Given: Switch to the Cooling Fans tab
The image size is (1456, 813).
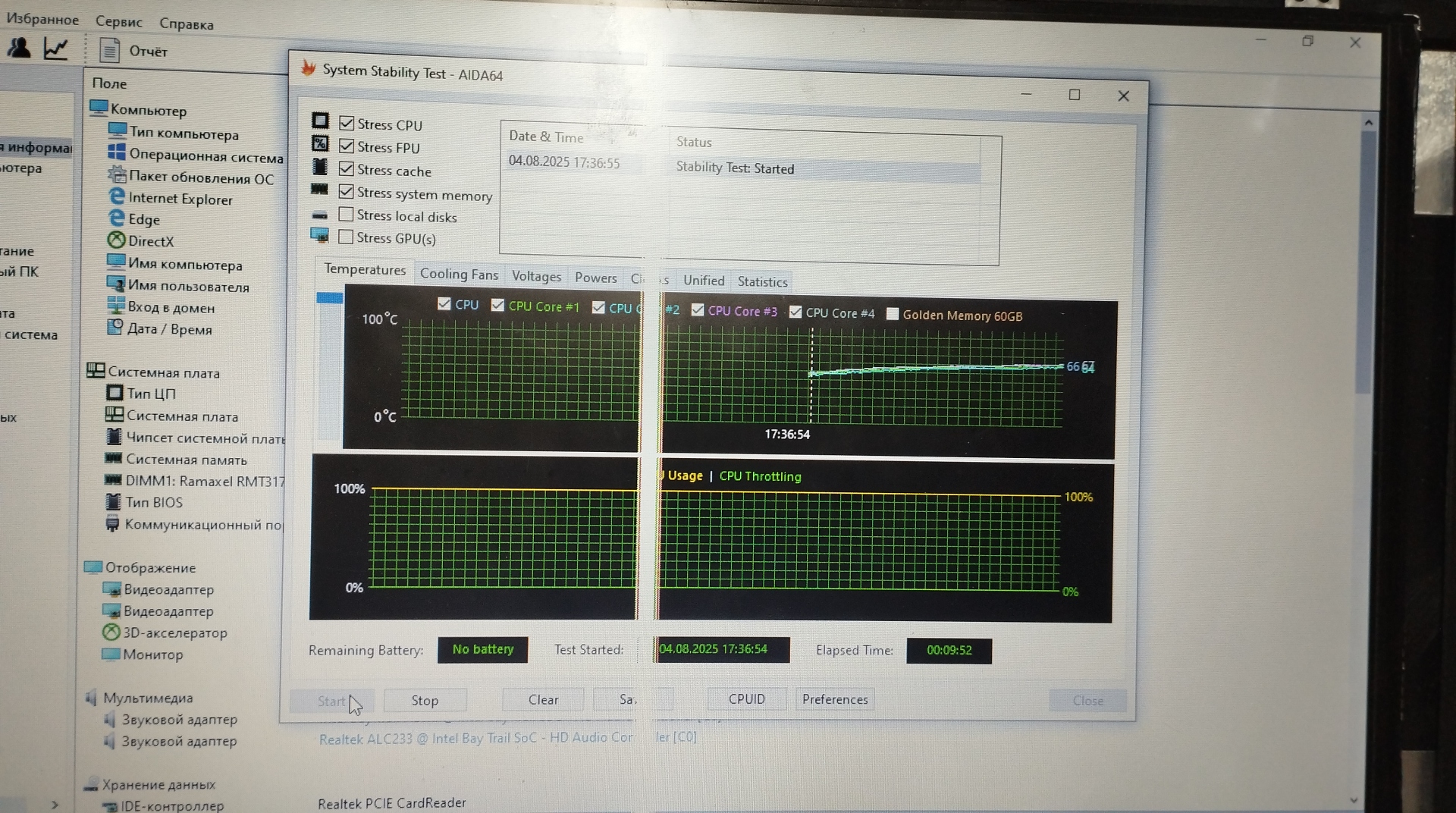Looking at the screenshot, I should pyautogui.click(x=459, y=275).
